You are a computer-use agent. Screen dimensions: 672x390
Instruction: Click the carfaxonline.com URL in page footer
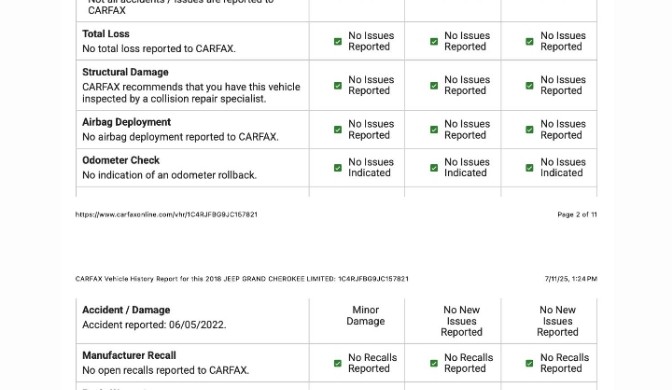click(x=166, y=214)
